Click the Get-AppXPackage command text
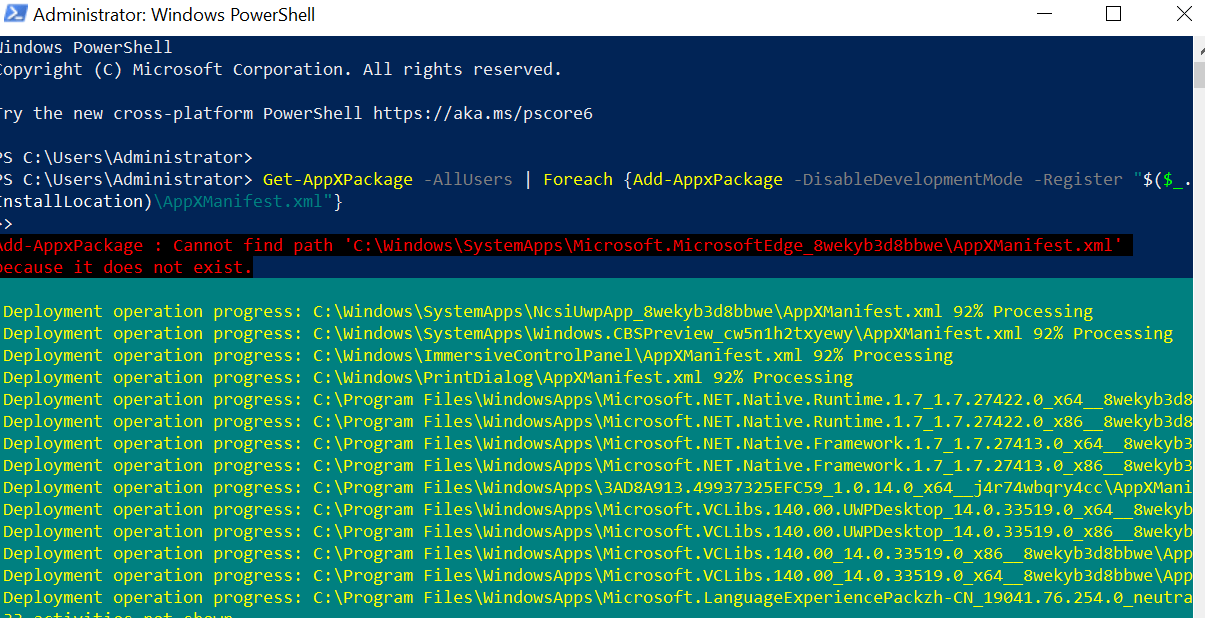Image resolution: width=1205 pixels, height=618 pixels. (338, 179)
